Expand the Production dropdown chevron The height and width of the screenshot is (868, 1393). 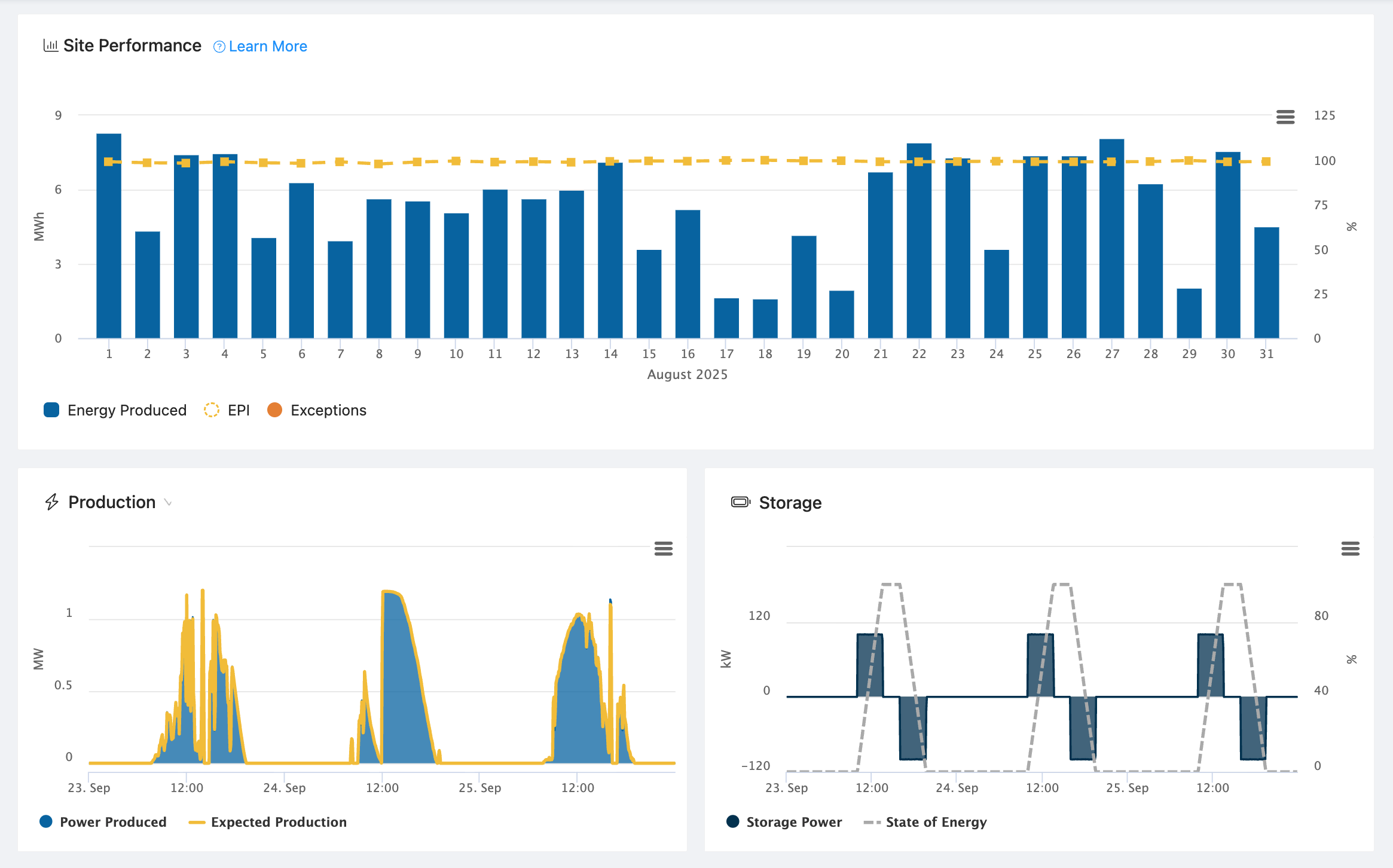[168, 503]
